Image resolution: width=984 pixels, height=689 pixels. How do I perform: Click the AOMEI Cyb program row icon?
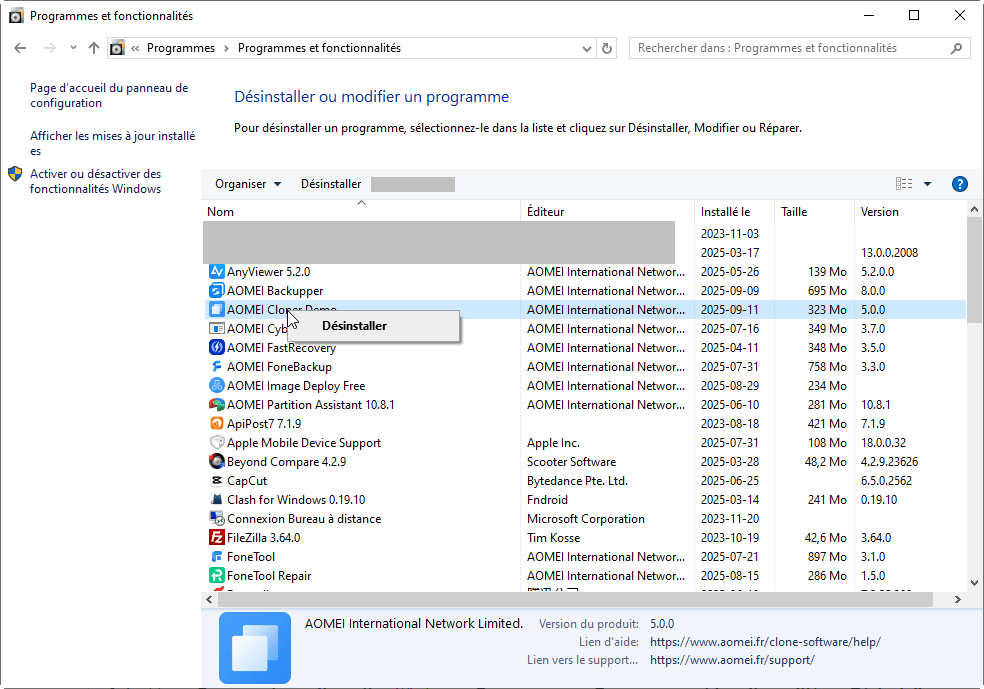pyautogui.click(x=217, y=329)
